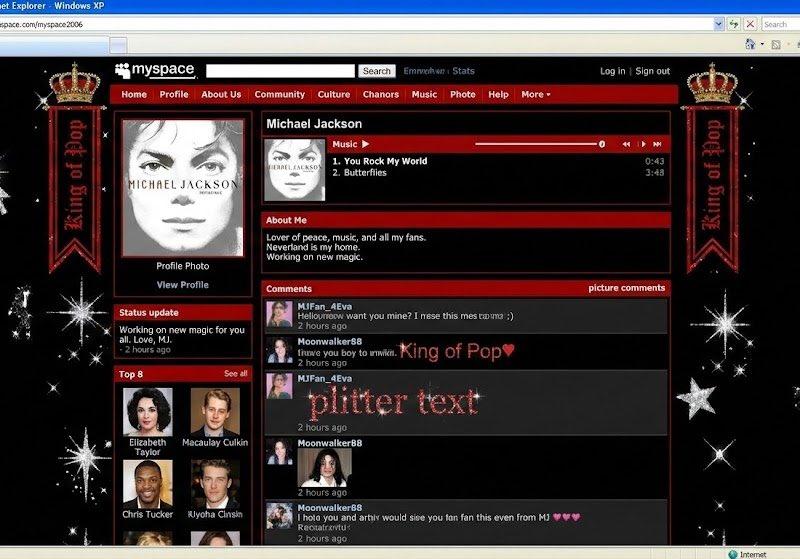Open Macaulay Culkin's Top 8 photo

pos(215,412)
